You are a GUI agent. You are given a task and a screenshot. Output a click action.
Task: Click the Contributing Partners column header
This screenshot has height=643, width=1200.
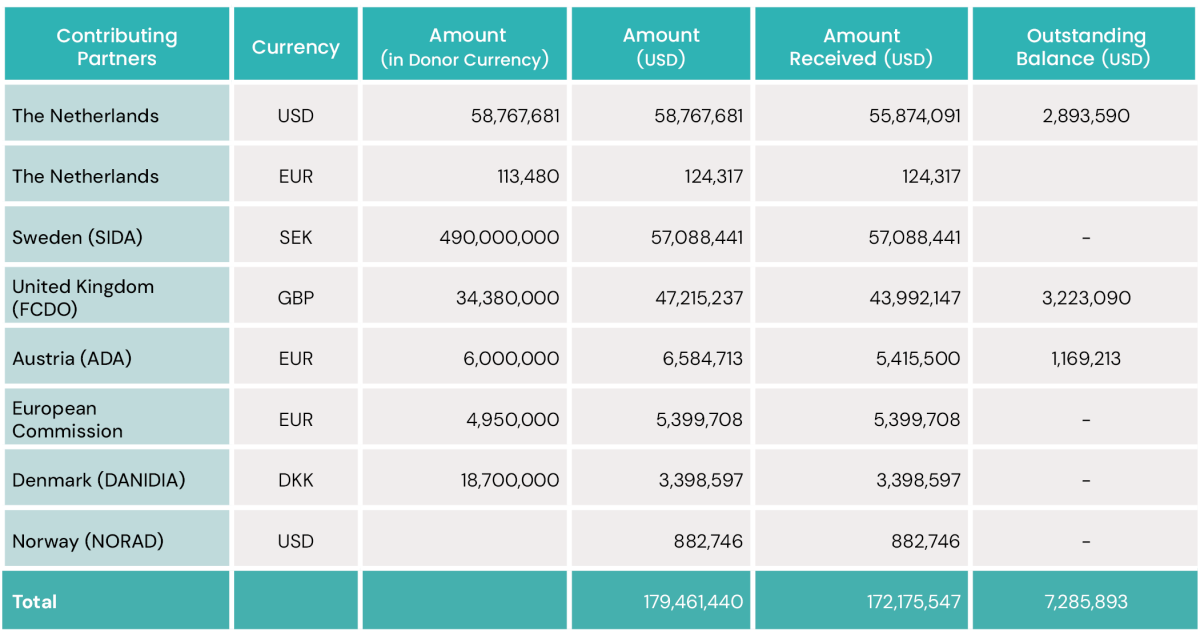coord(116,47)
